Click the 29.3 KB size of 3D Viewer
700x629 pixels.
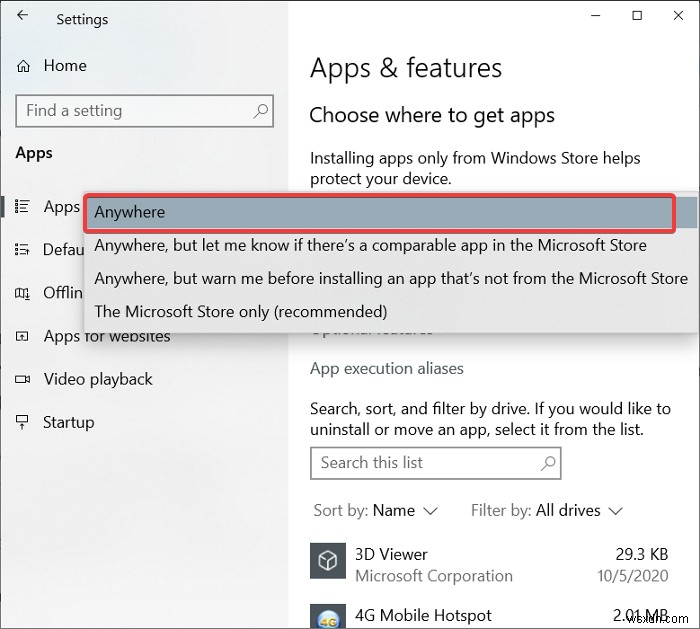point(642,554)
